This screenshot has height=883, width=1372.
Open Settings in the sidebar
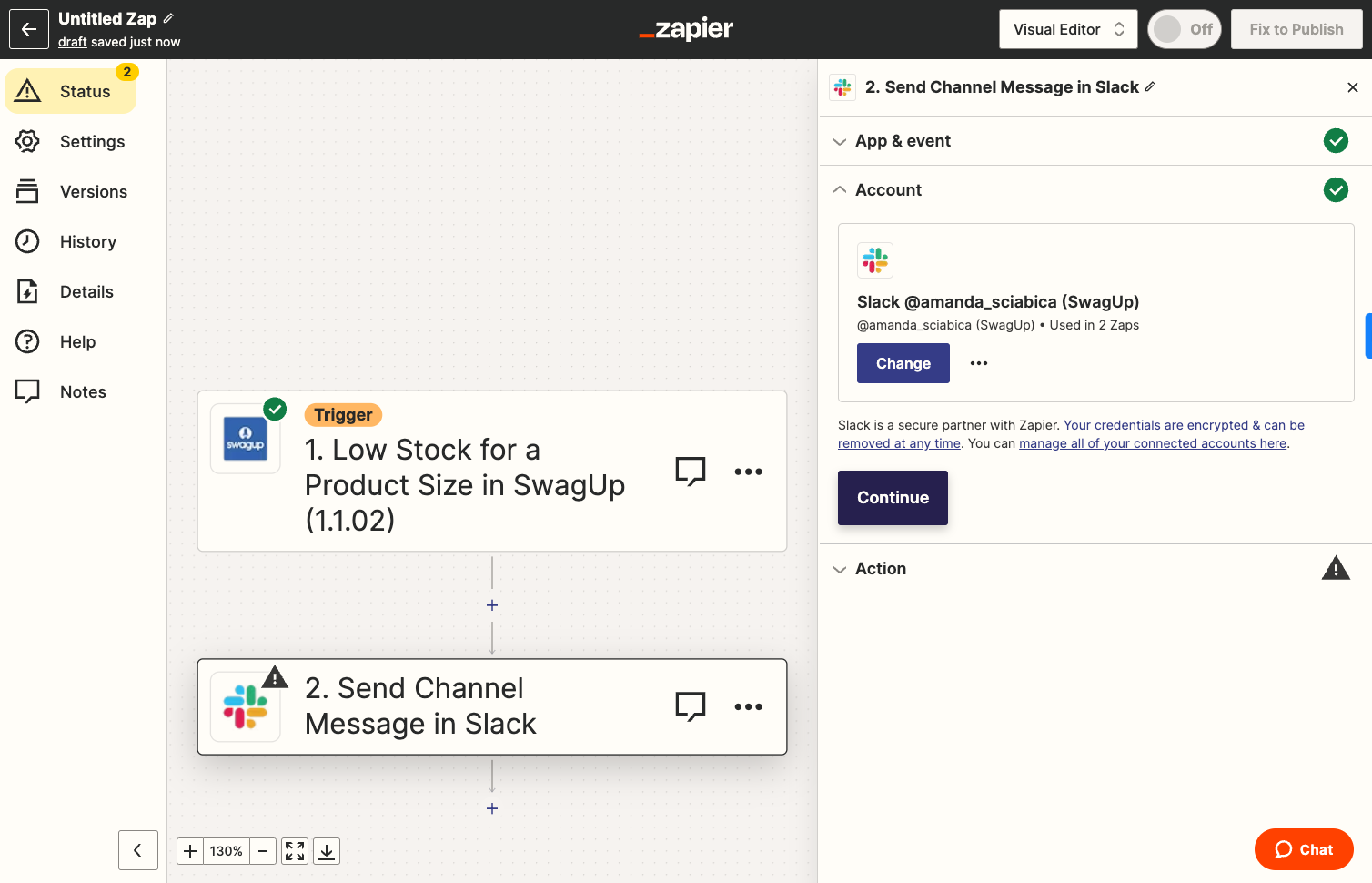click(x=70, y=141)
